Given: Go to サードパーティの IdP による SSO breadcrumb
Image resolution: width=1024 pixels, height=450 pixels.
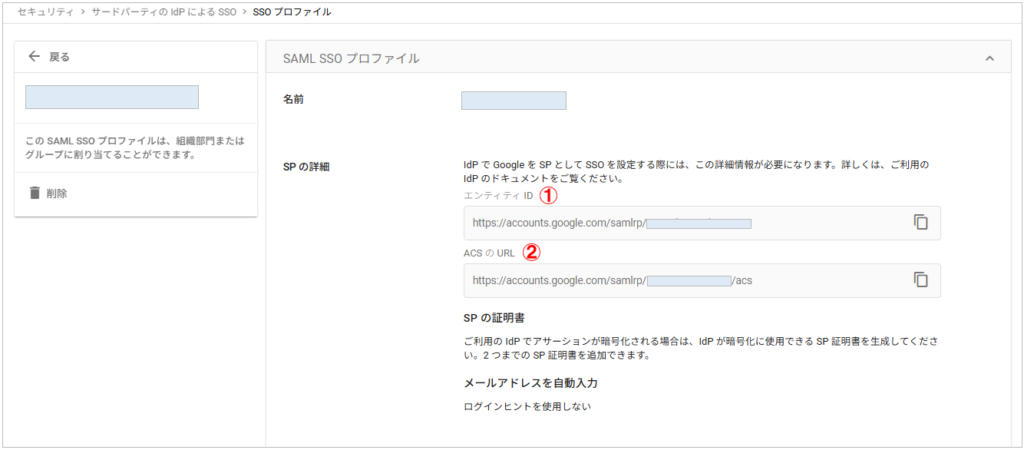Looking at the screenshot, I should [x=164, y=13].
